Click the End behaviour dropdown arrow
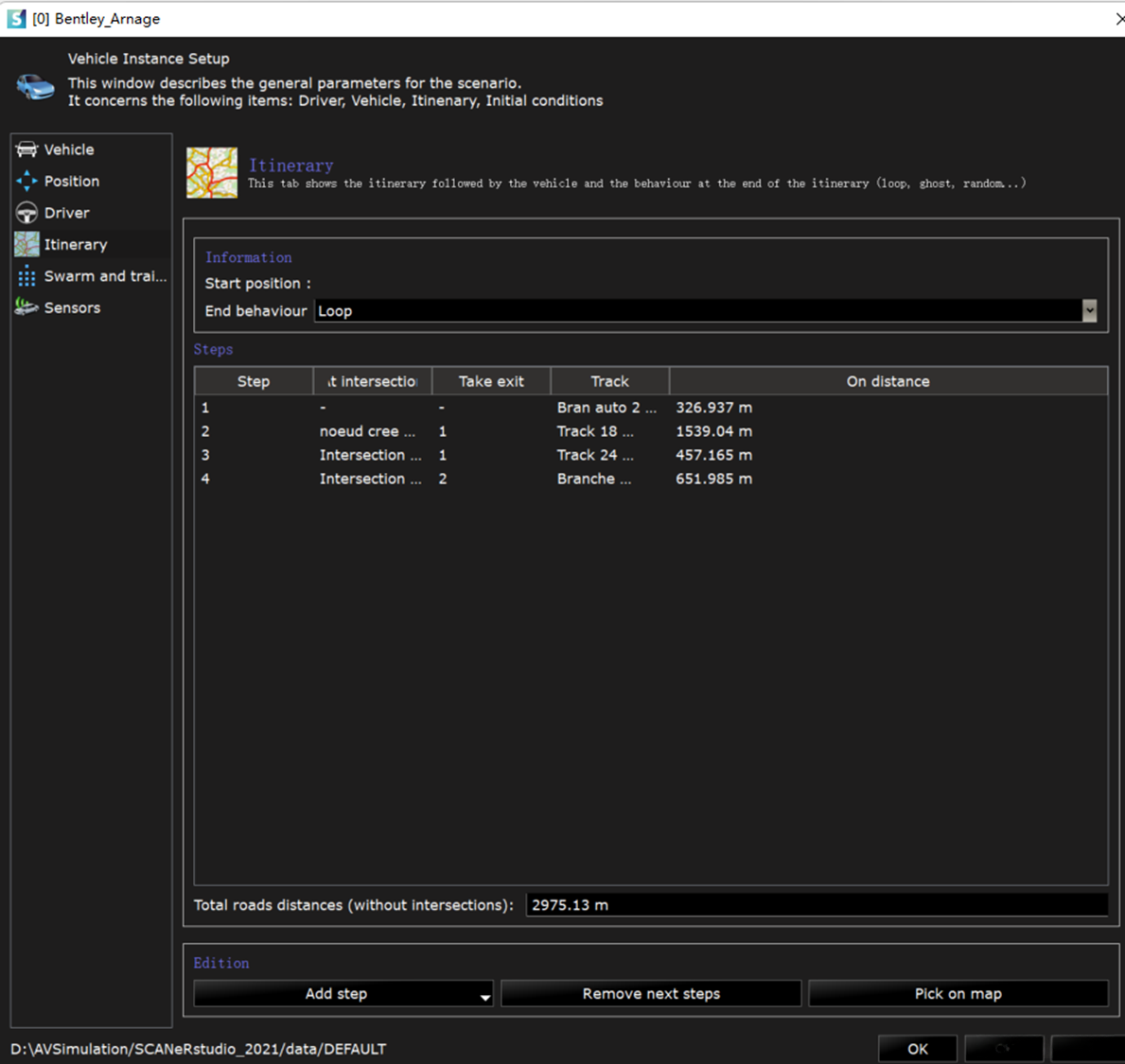1125x1064 pixels. 1089,310
